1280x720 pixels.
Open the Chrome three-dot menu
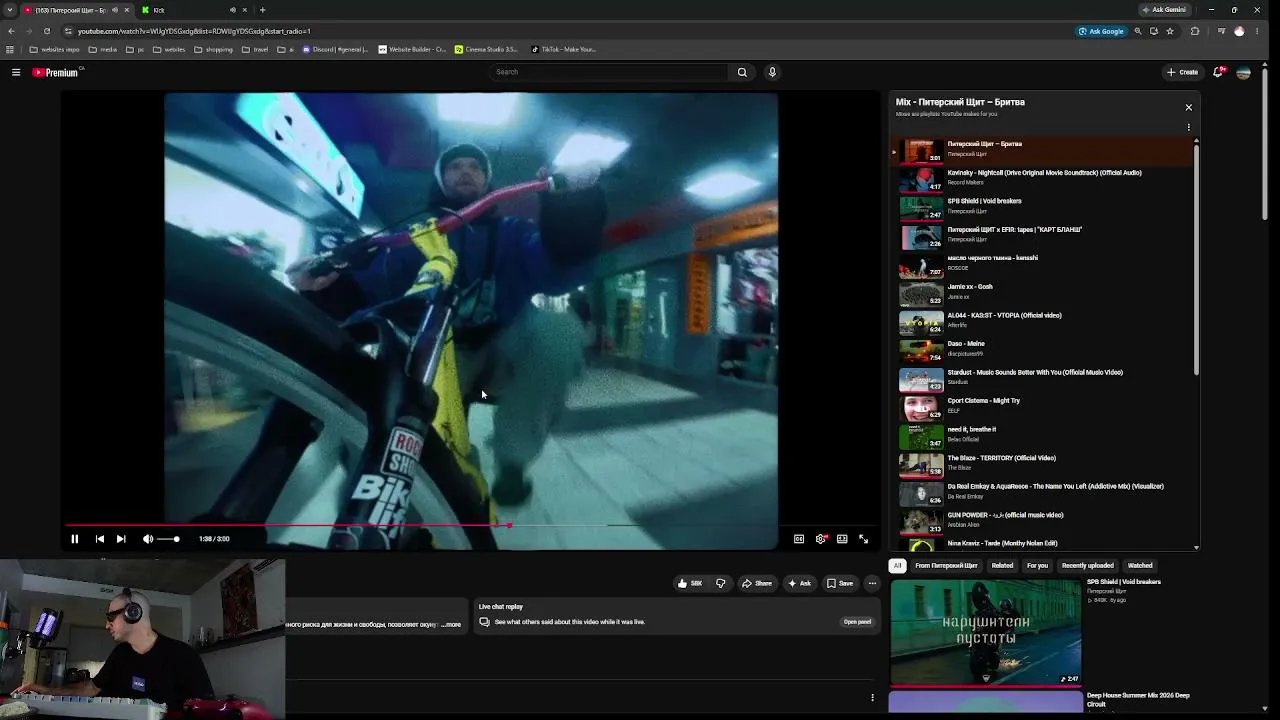pyautogui.click(x=1257, y=31)
